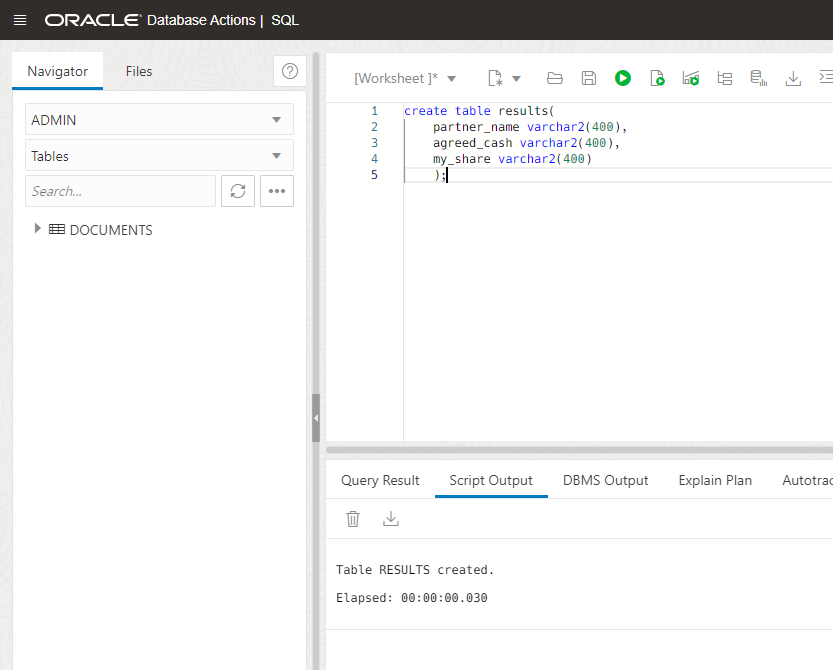Download the script output
This screenshot has height=670, width=833.
[391, 518]
